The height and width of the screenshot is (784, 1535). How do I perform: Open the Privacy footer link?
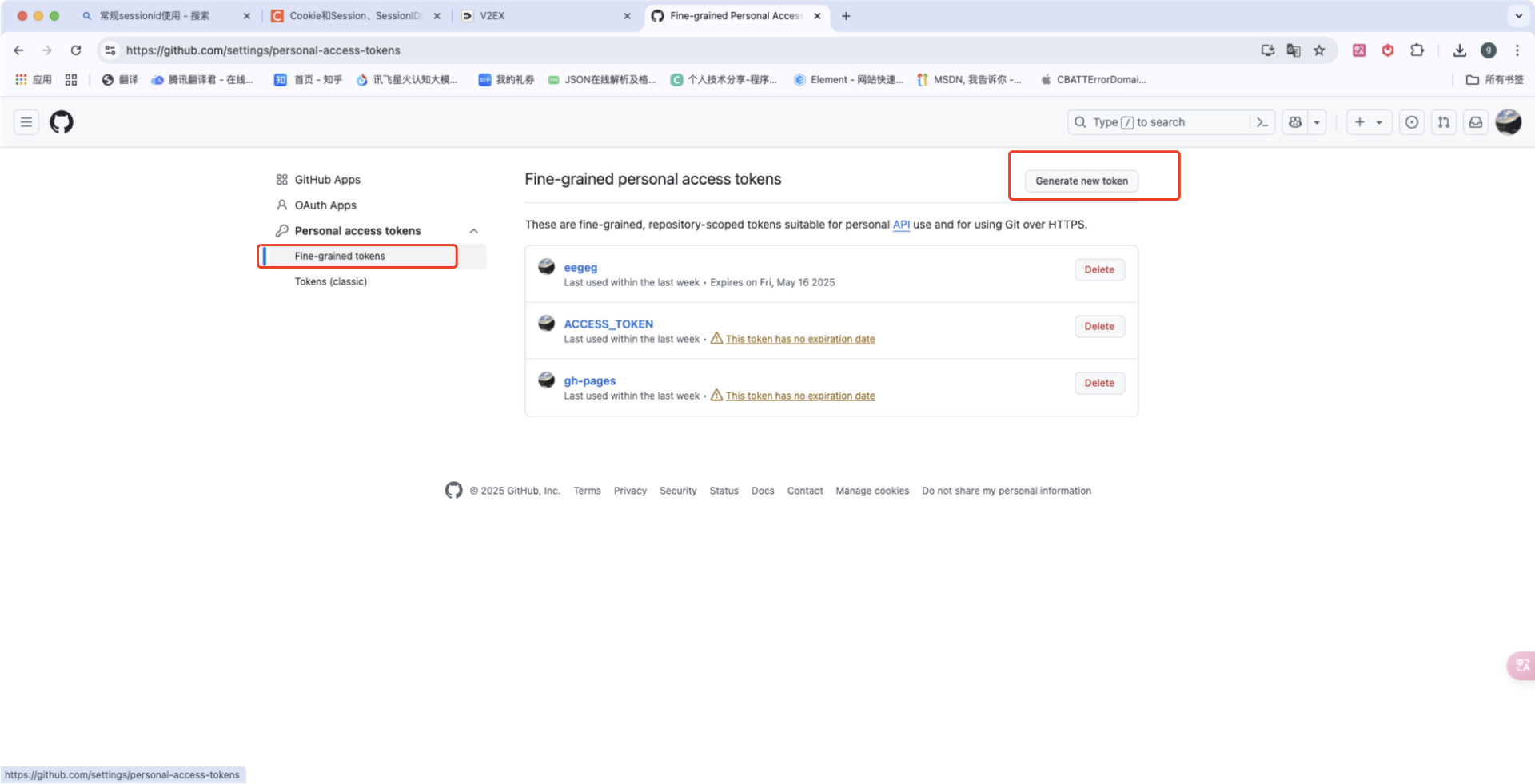[630, 491]
